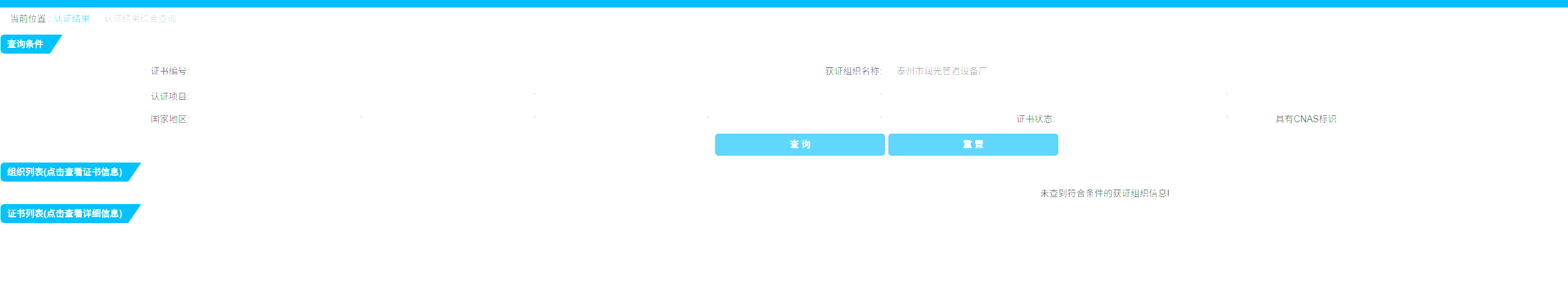Click the 国家地区 field label
The image size is (1568, 283).
[170, 119]
